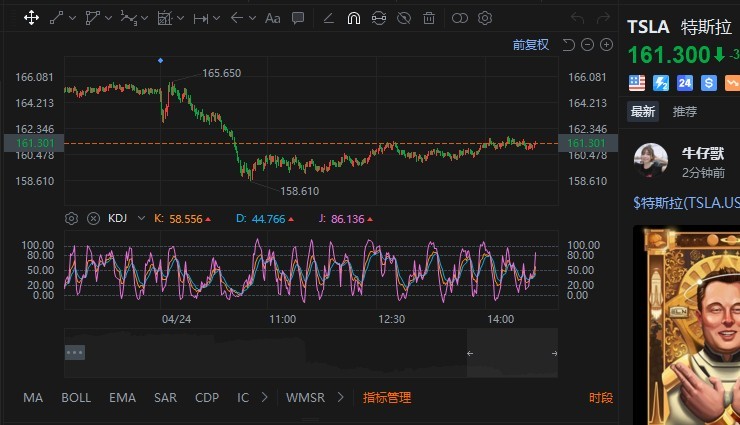Screen dimensions: 740x425
Task: Click the blue dollar sign badge
Action: click(x=708, y=83)
